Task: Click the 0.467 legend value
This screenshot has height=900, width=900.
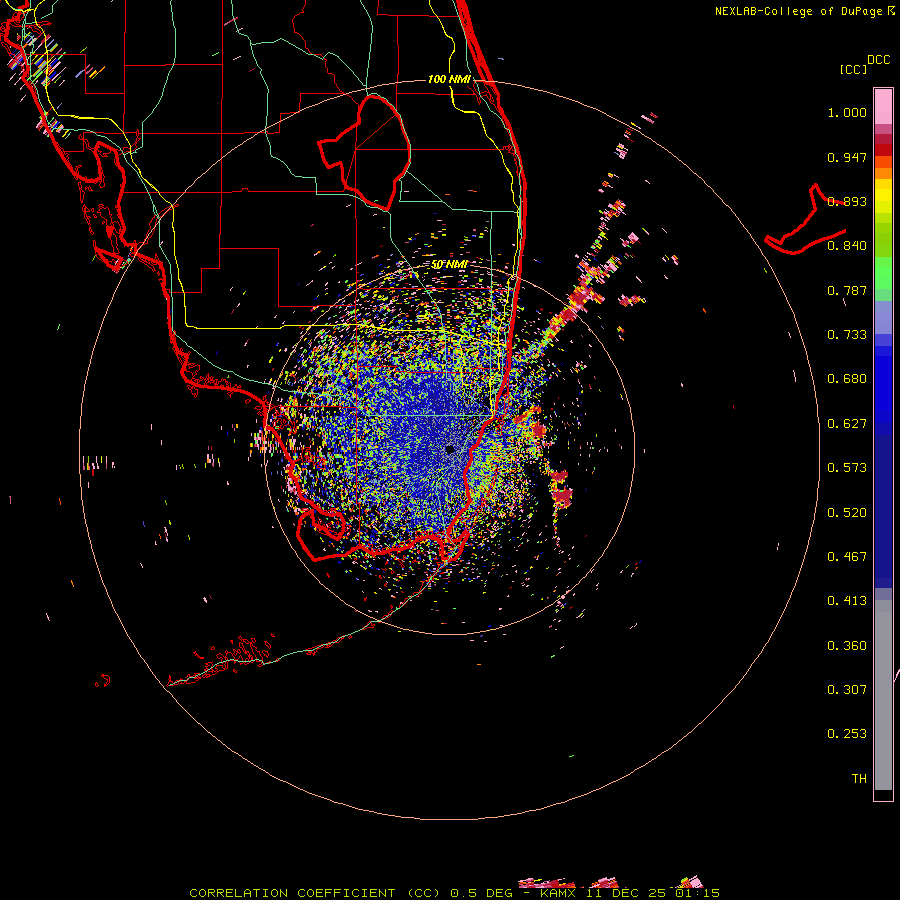Action: click(x=847, y=557)
